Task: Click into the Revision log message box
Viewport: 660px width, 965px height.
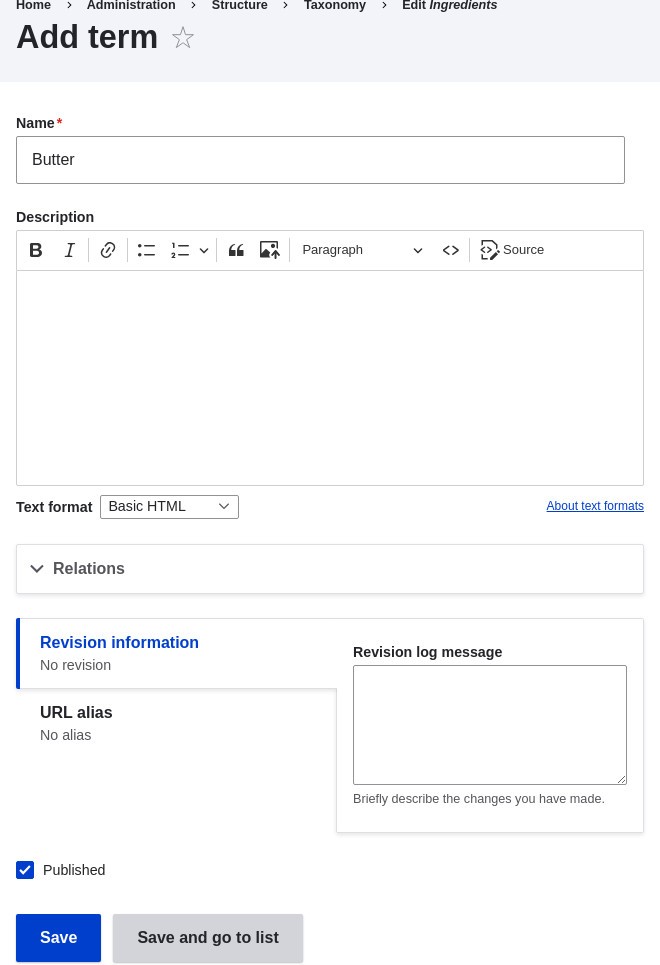Action: 489,724
